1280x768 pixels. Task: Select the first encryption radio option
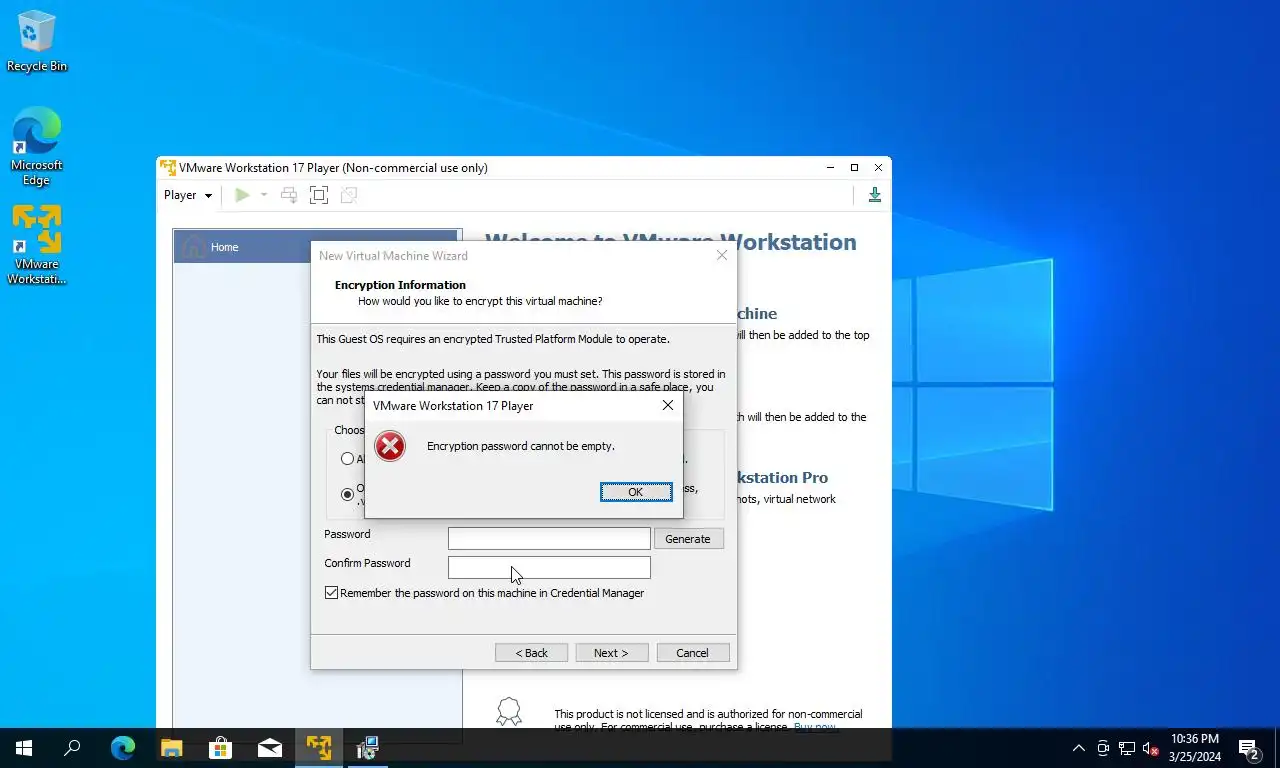[347, 459]
